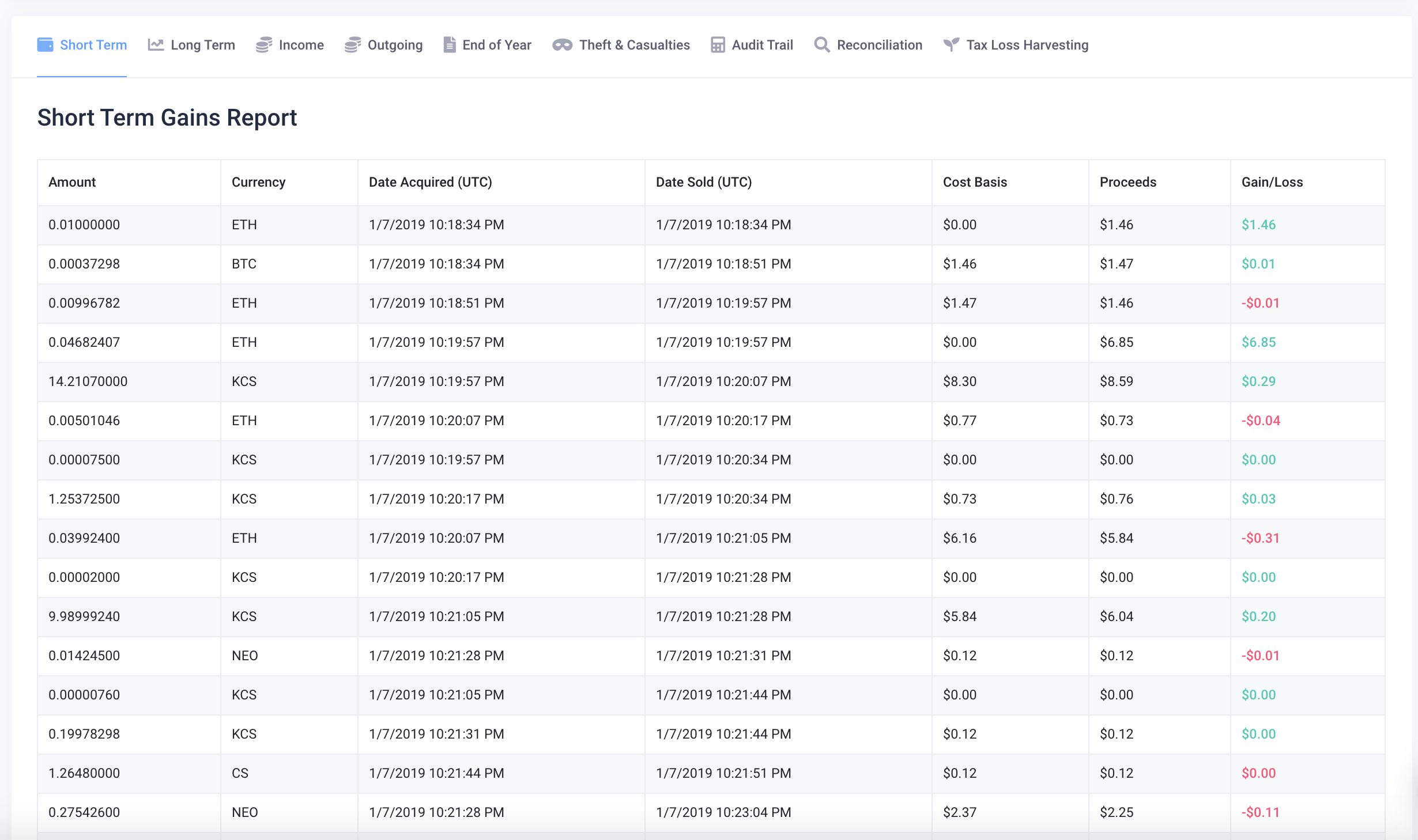Click the Income coins icon
This screenshot has width=1418, height=840.
coord(264,45)
